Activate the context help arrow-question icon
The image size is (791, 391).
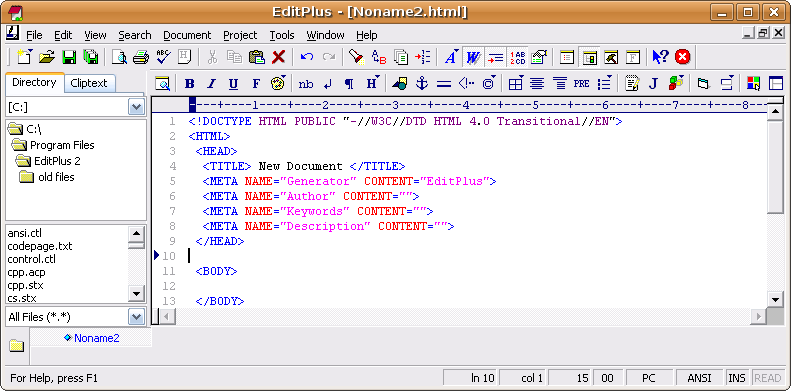point(660,57)
